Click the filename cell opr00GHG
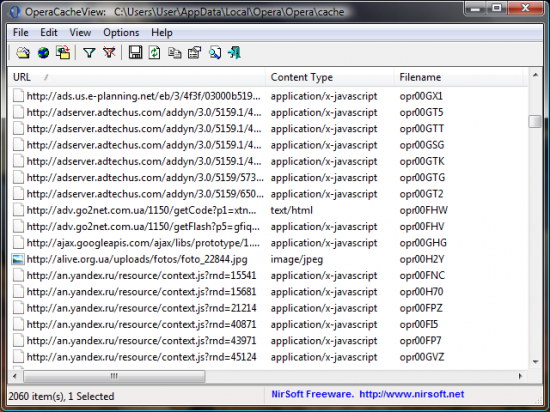550x412 pixels. 423,243
